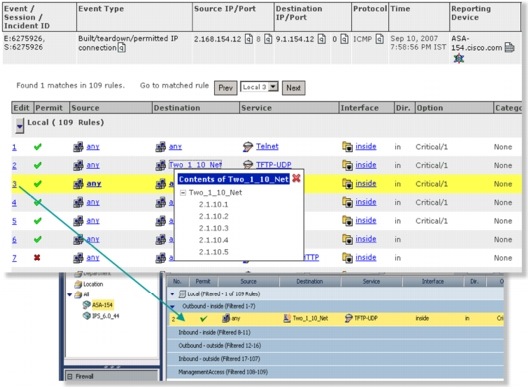The image size is (529, 389).
Task: Open rule 3 edit link
Action: [14, 184]
